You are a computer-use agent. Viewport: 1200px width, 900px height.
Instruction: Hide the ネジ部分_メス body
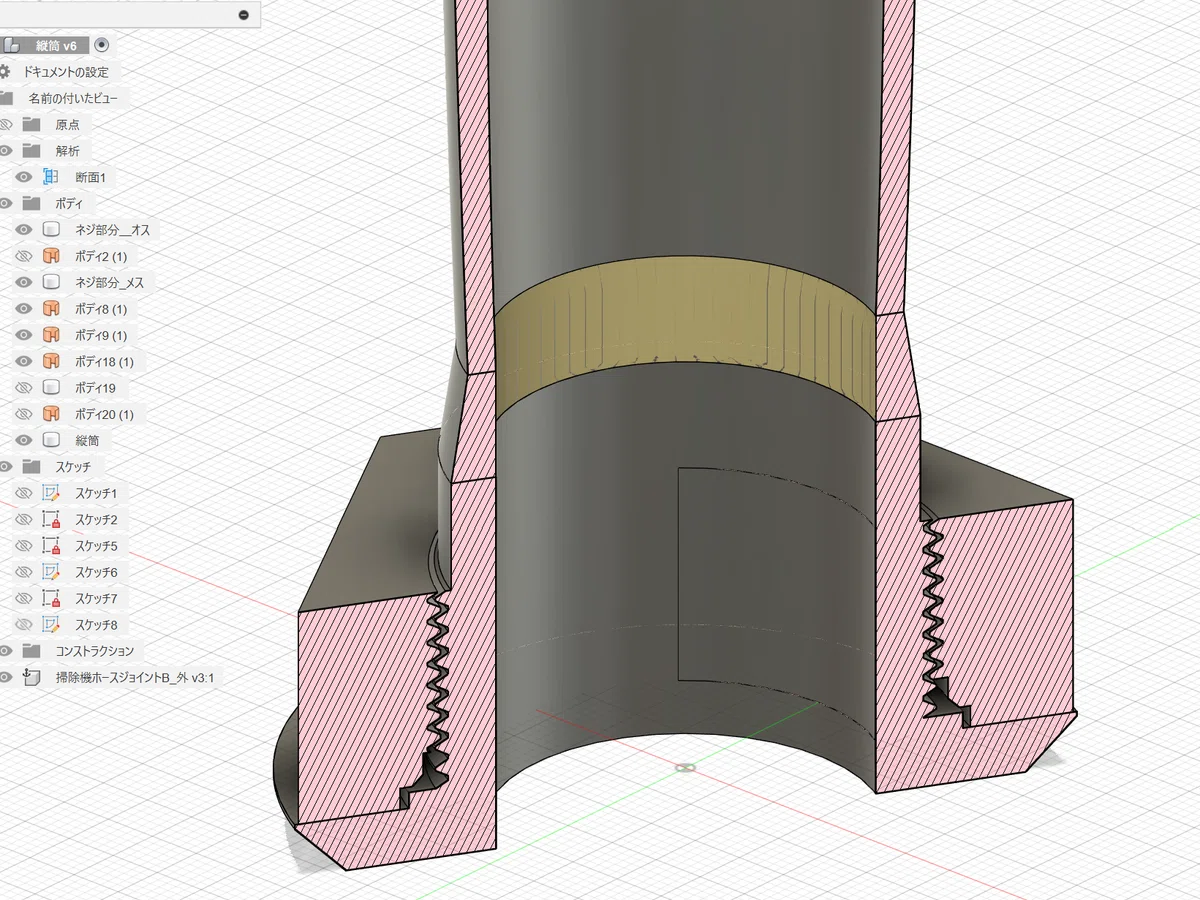coord(25,282)
